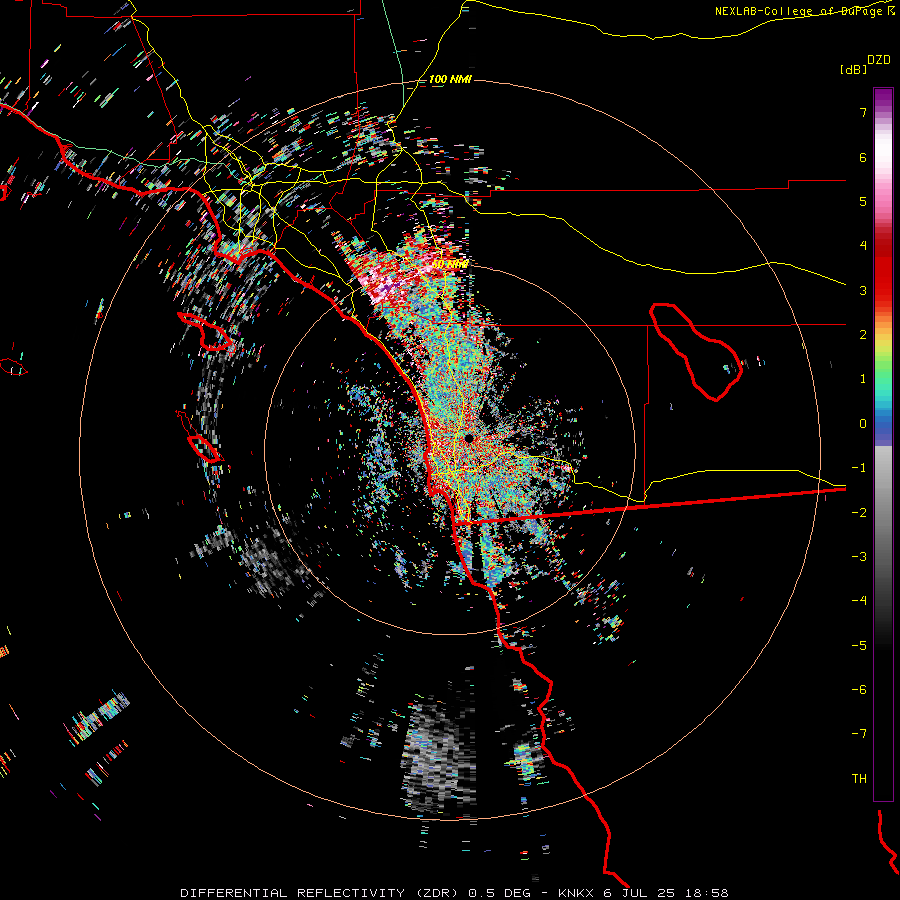
Task: Click the 7 value on the legend
Action: point(863,112)
